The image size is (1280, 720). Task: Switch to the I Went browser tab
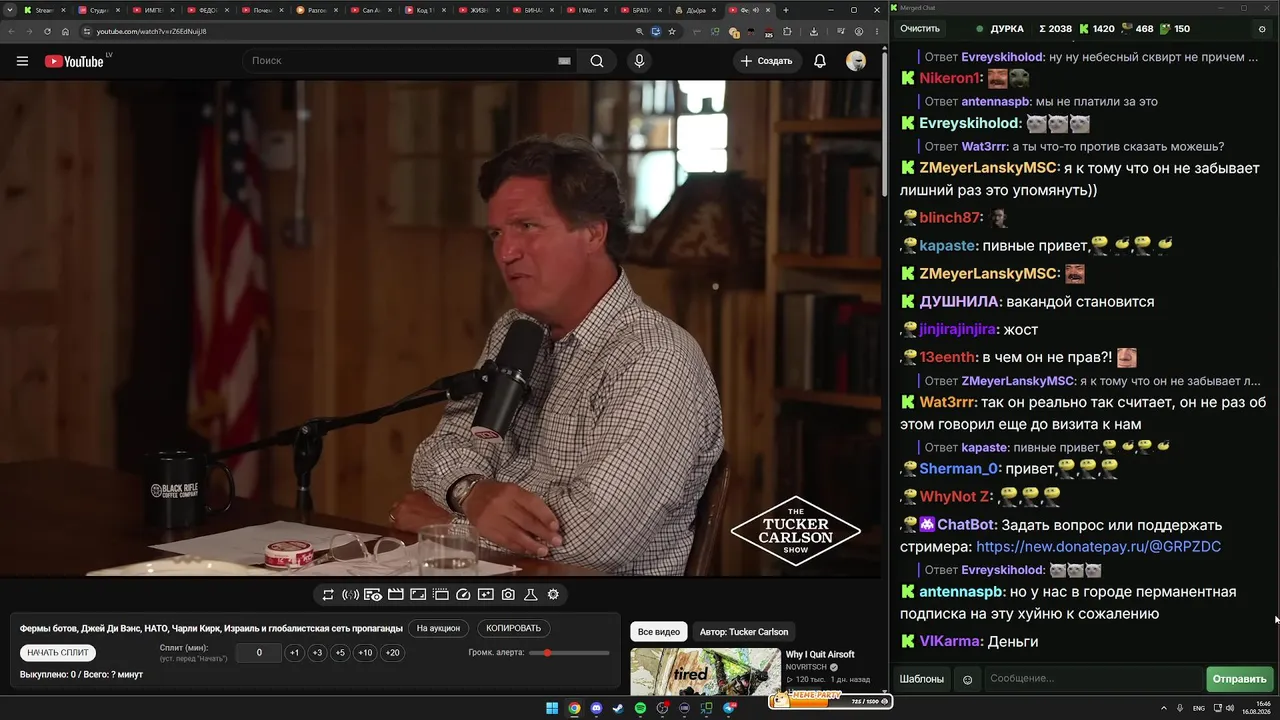pos(588,10)
